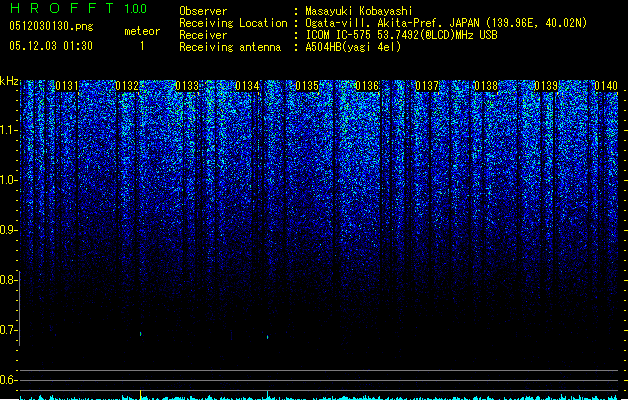
Task: Click the 0131 time marker
Action: [x=67, y=86]
